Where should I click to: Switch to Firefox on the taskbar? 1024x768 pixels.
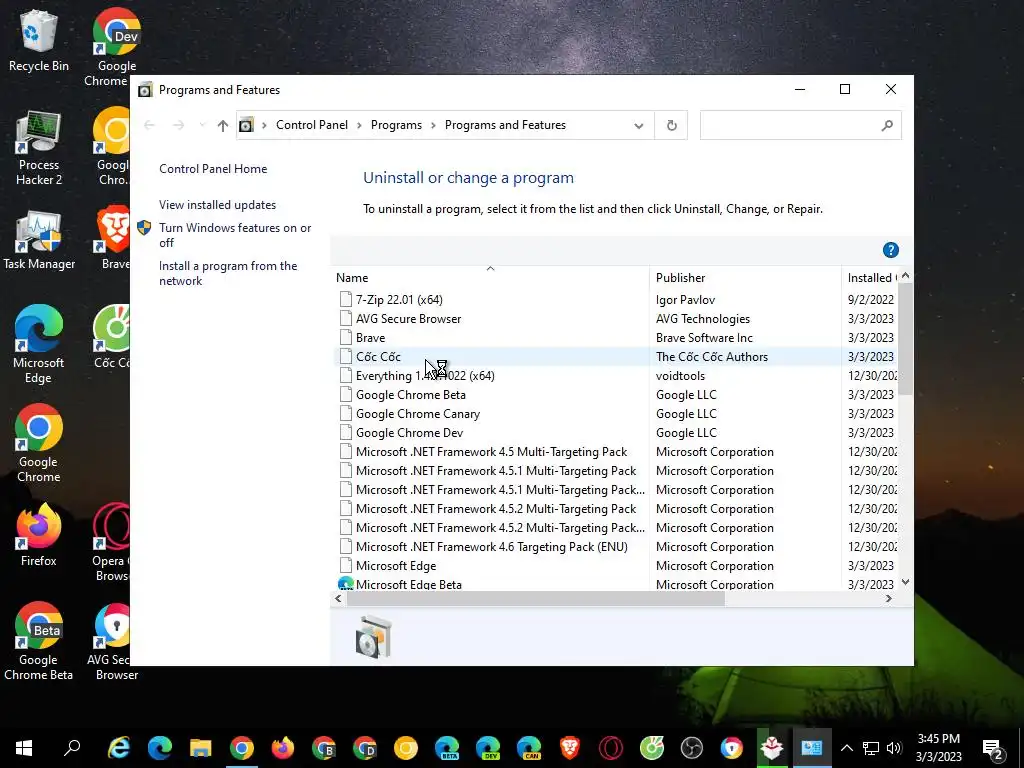(x=283, y=748)
